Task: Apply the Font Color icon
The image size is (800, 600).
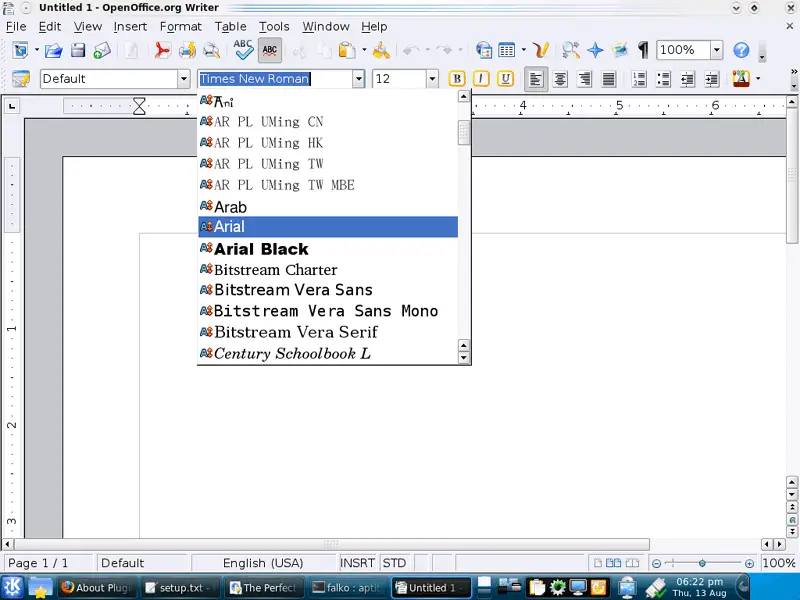Action: coord(741,79)
